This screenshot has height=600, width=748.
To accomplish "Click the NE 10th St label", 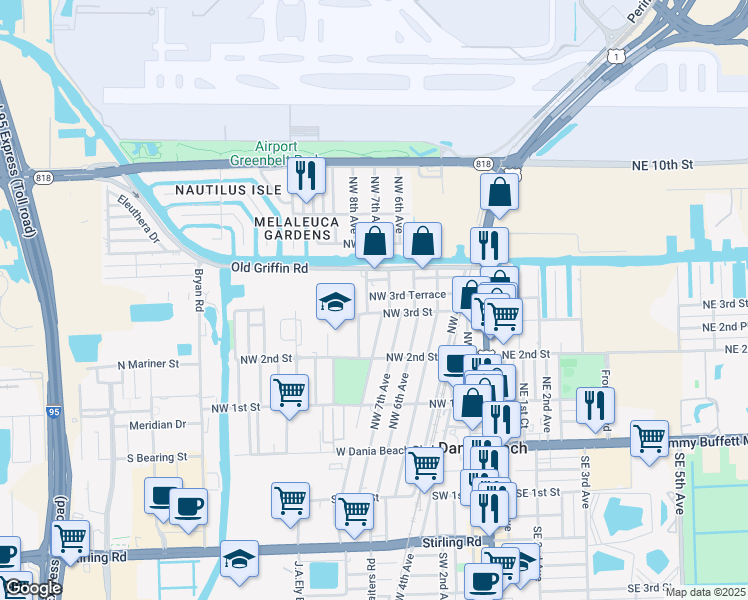I will pos(662,166).
